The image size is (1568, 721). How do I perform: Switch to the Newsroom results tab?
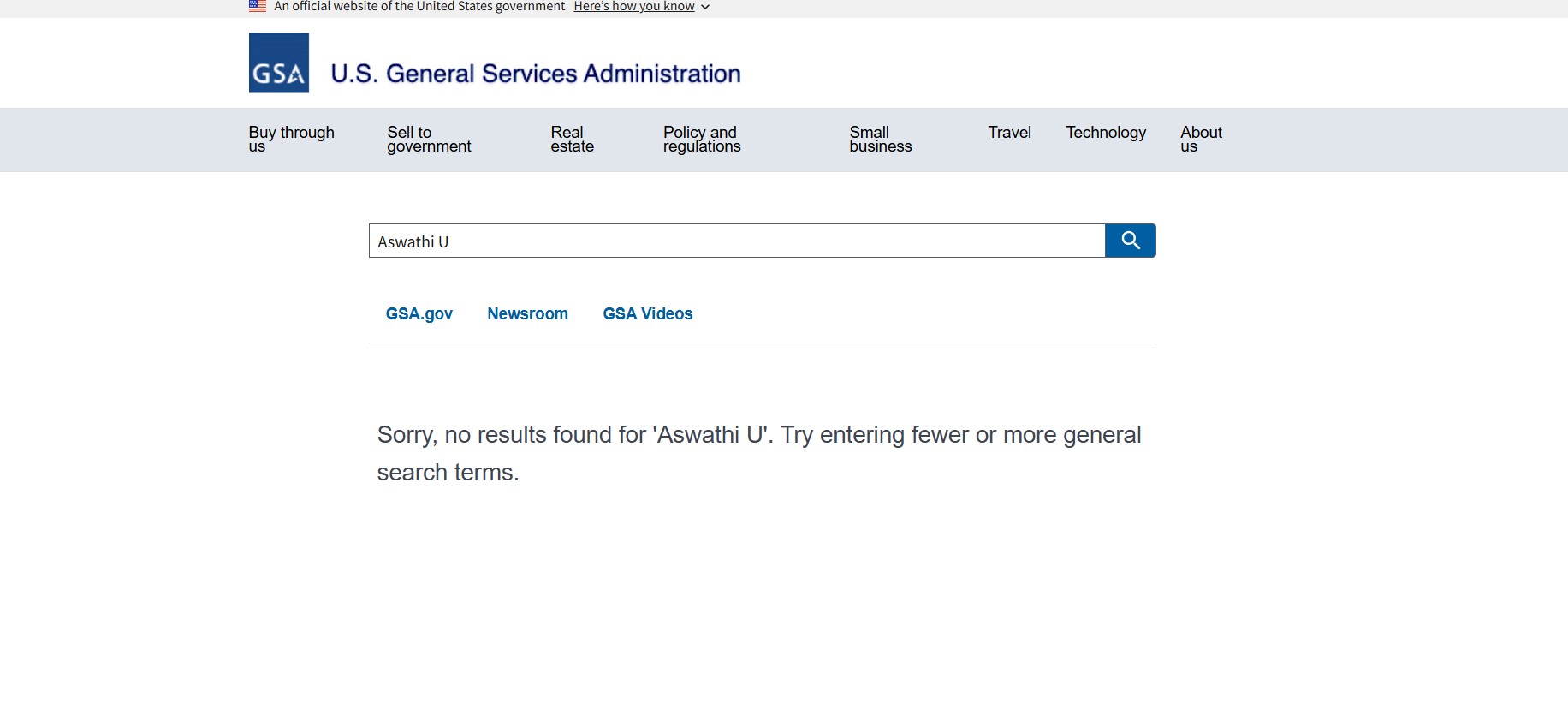tap(527, 314)
